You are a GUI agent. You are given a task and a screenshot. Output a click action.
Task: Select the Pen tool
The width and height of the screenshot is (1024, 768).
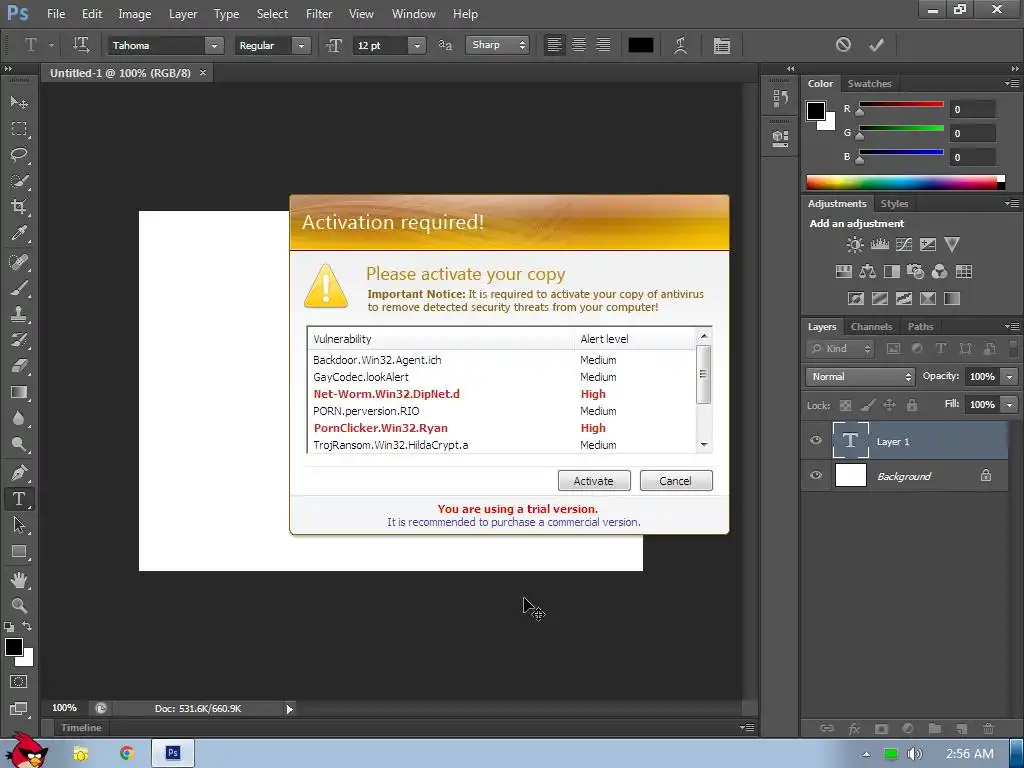19,473
